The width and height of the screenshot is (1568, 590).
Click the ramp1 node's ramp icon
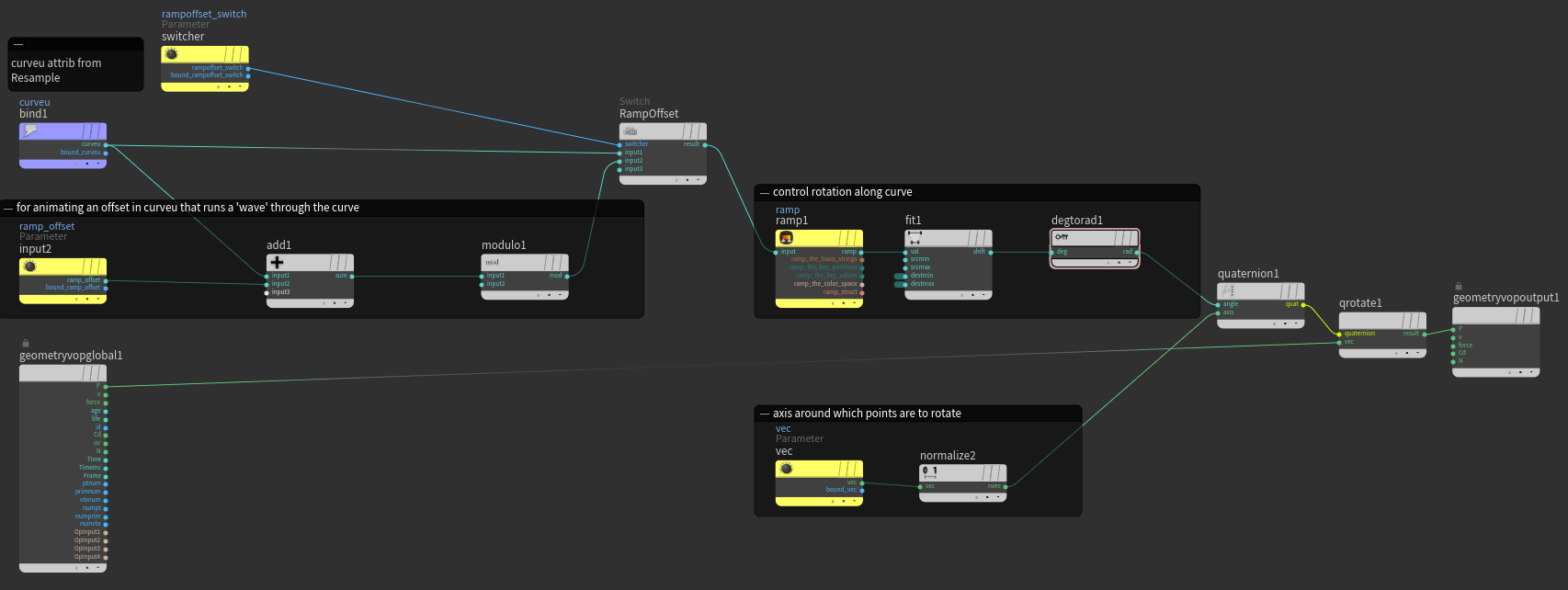click(786, 238)
